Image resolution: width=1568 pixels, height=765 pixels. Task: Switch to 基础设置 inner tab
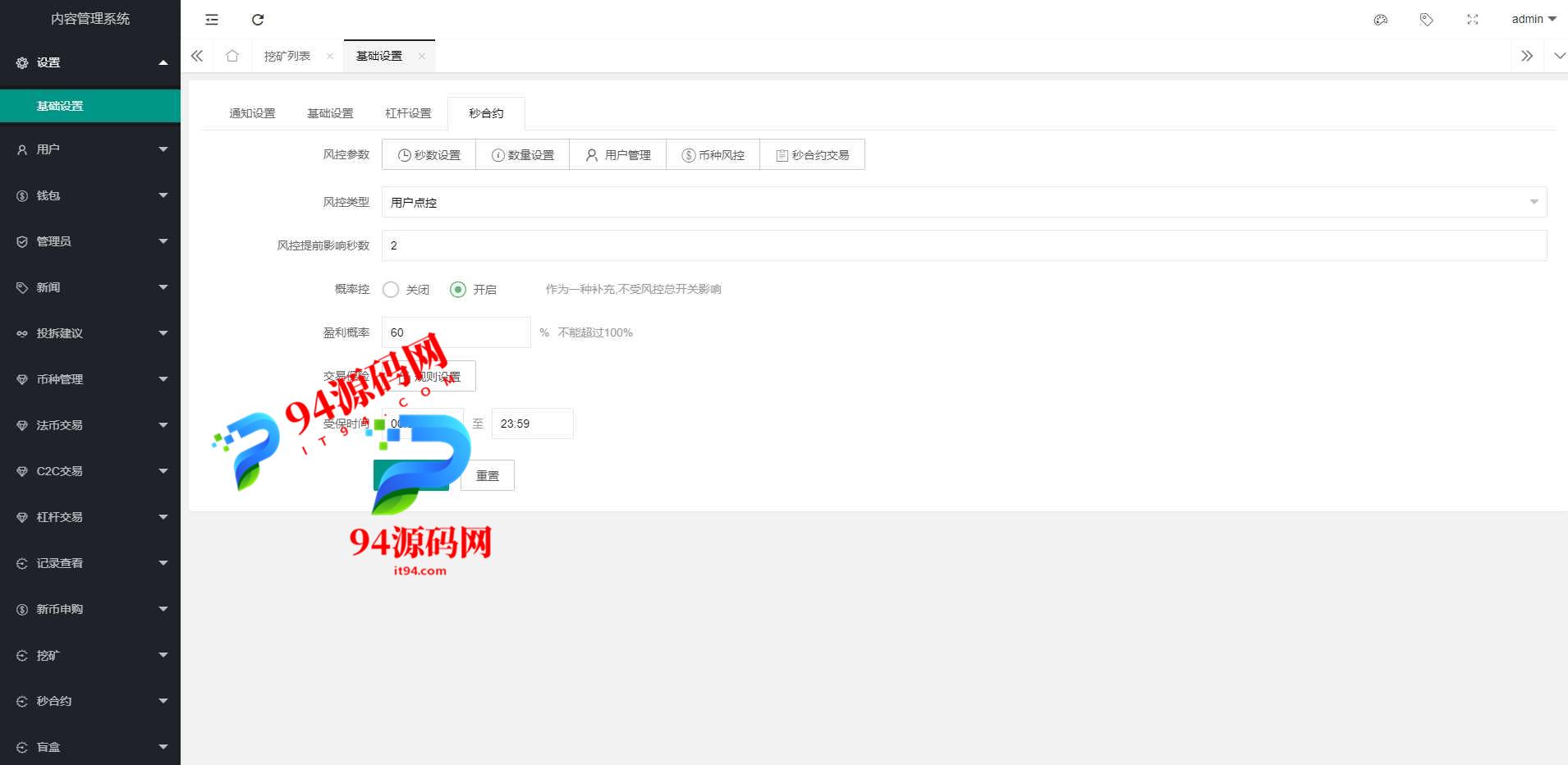coord(330,113)
